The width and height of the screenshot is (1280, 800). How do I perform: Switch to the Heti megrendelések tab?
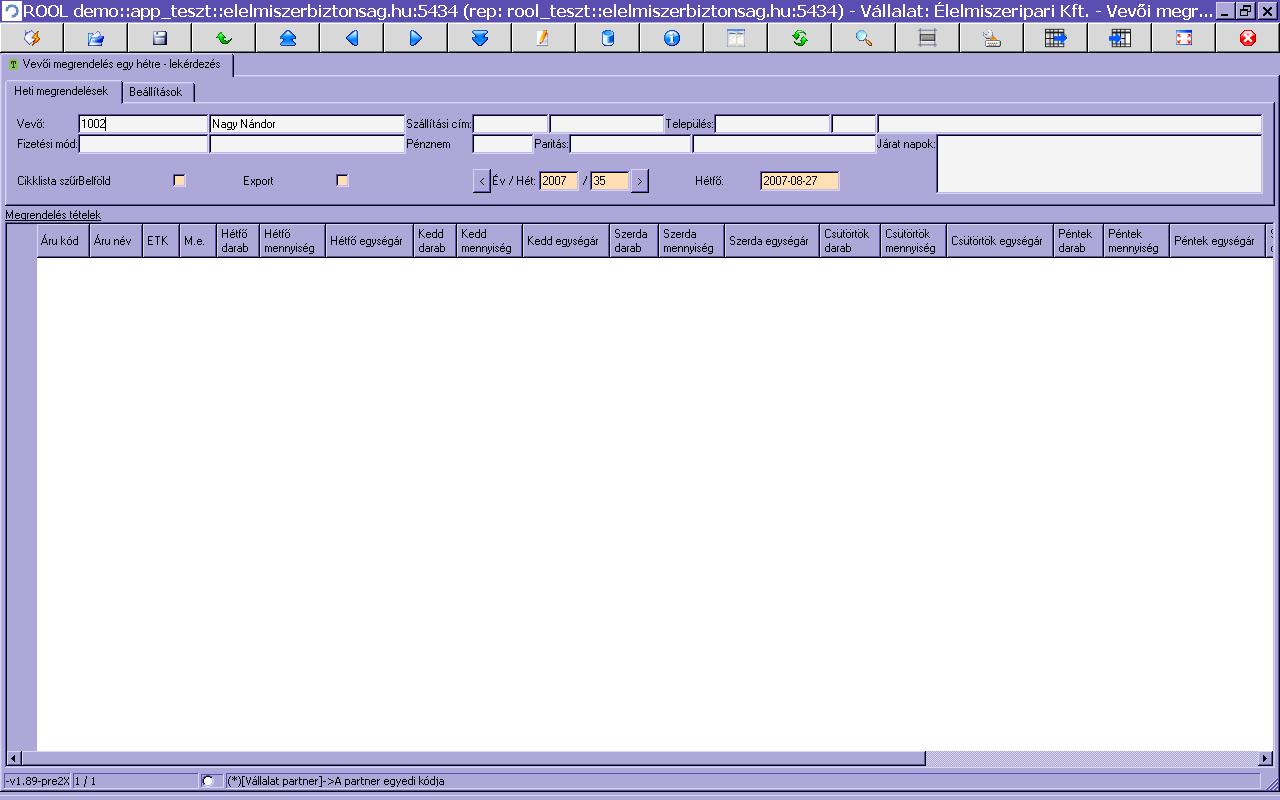tap(61, 91)
